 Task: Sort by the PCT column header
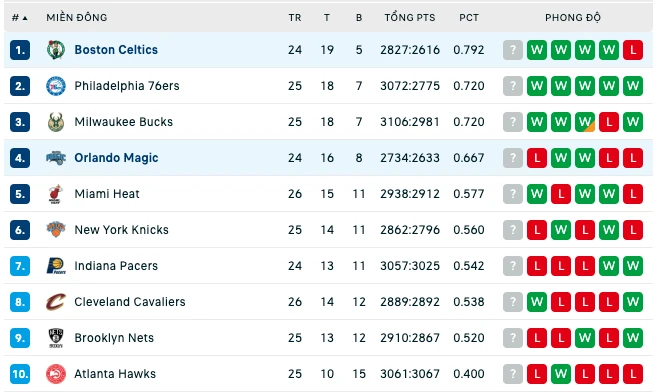(x=468, y=18)
